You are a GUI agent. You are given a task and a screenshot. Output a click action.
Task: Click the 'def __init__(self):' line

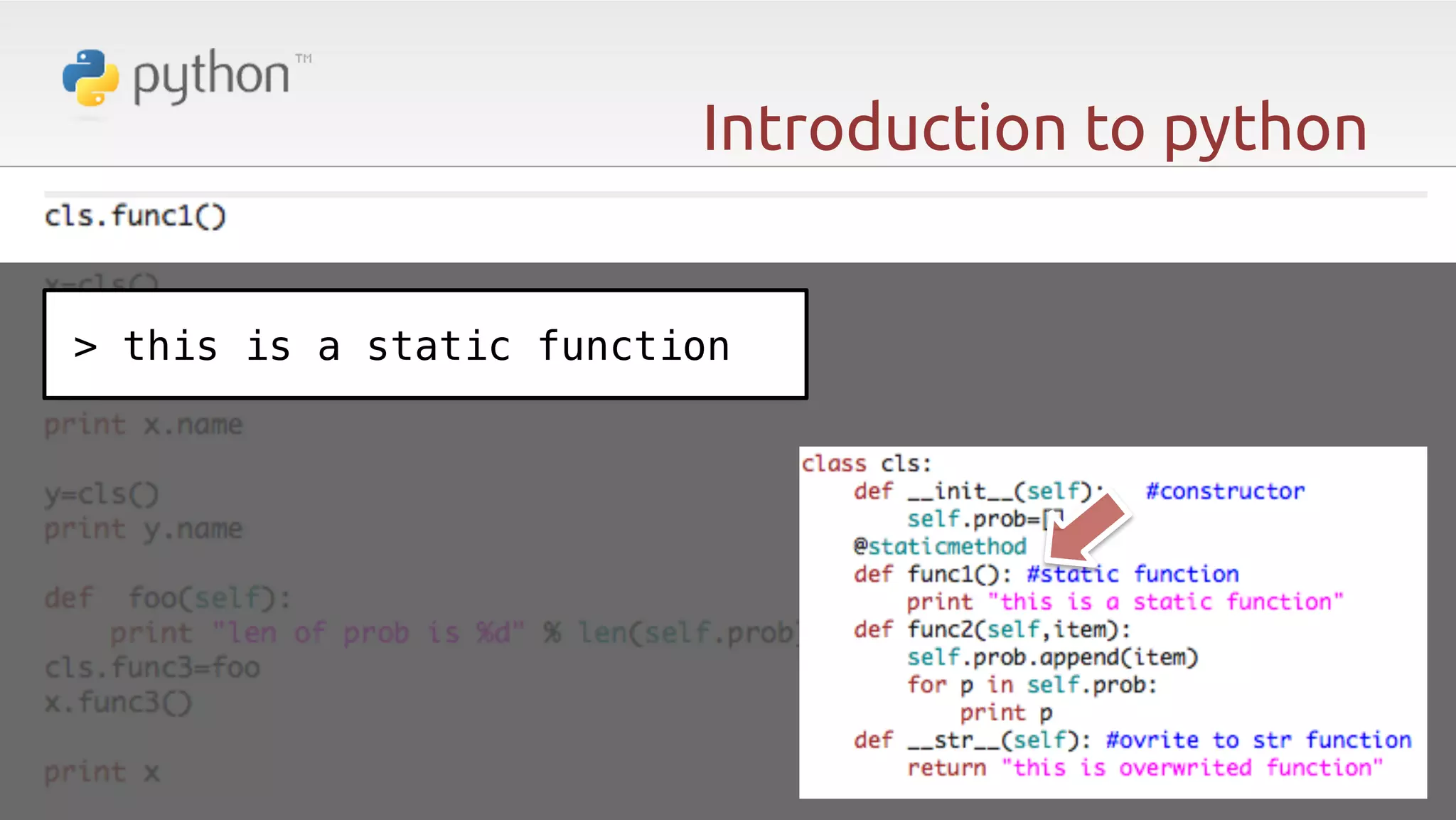(979, 491)
